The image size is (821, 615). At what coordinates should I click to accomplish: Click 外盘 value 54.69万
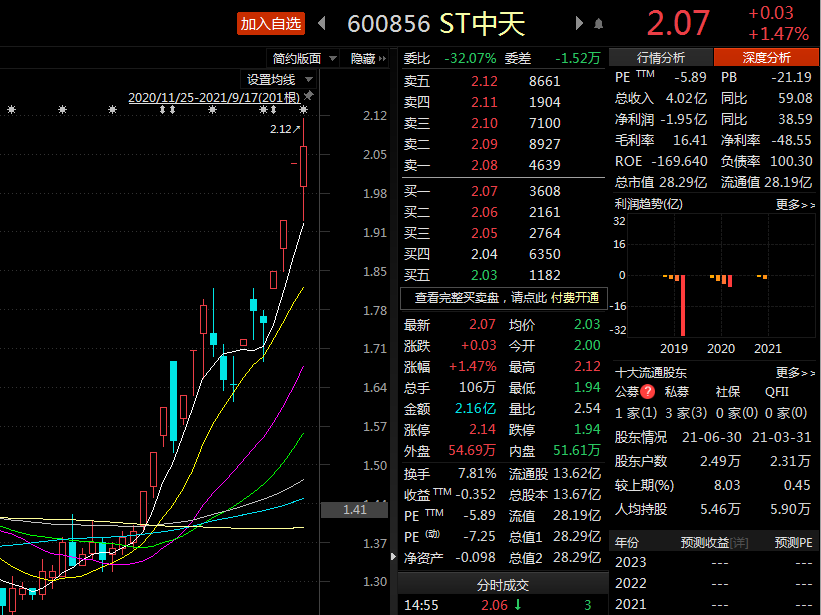tap(472, 450)
